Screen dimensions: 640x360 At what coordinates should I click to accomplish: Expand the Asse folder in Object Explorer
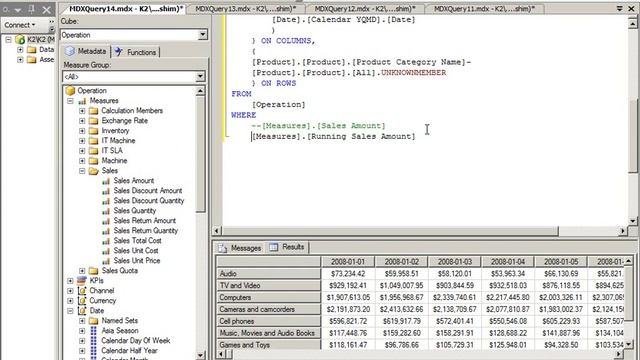point(20,60)
